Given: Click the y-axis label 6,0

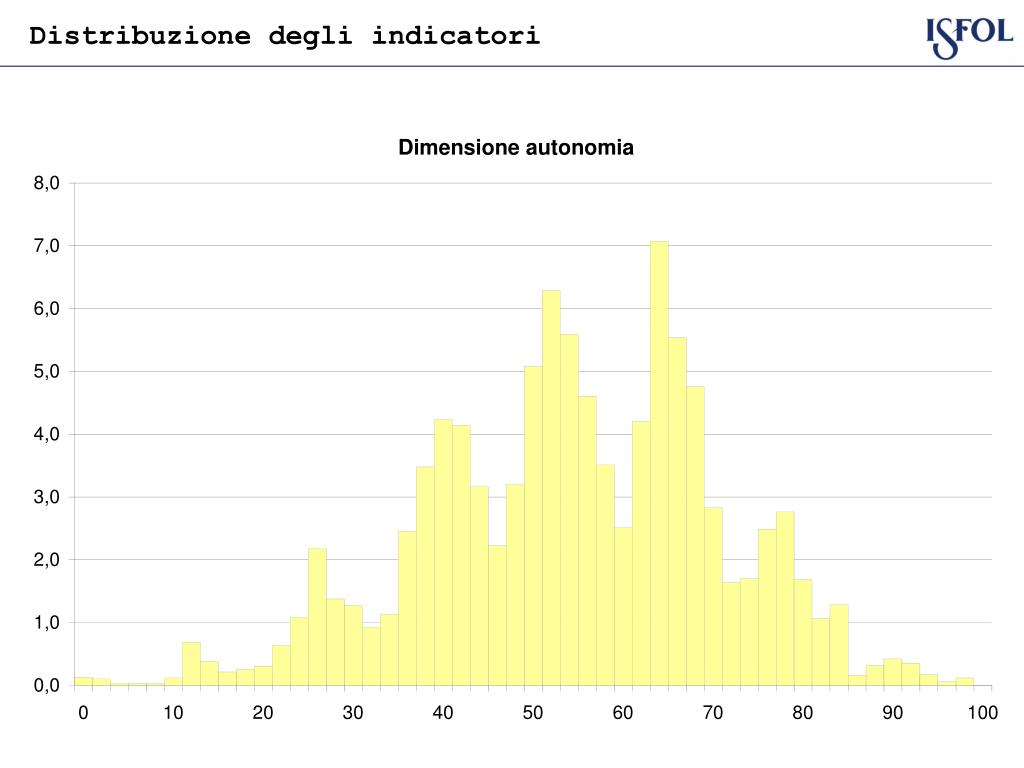Looking at the screenshot, I should click(x=46, y=308).
